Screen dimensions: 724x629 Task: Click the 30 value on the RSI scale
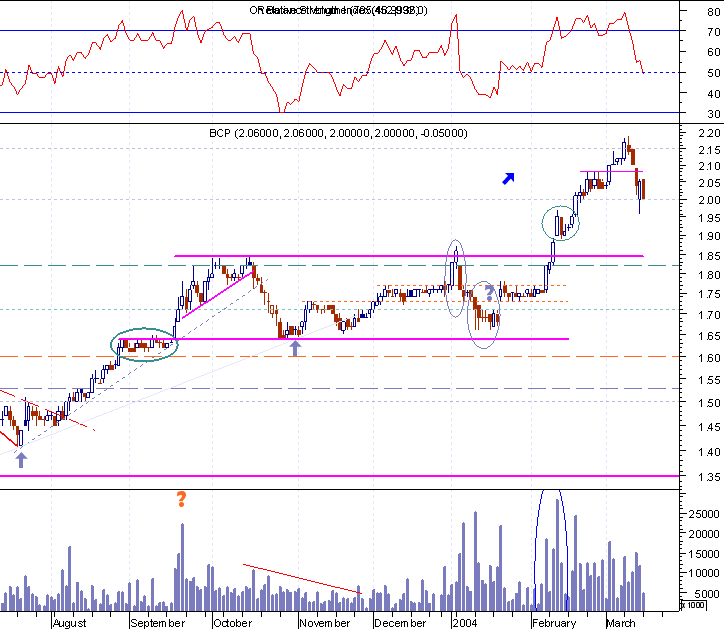[714, 114]
